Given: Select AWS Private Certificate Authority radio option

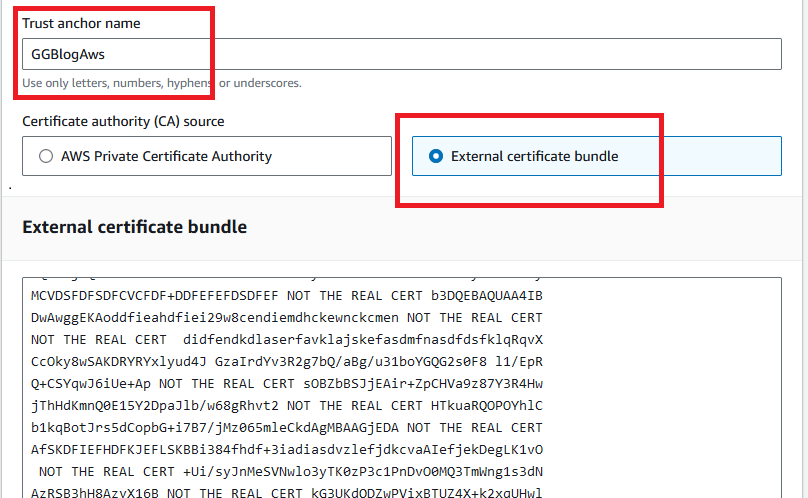Looking at the screenshot, I should (x=46, y=156).
